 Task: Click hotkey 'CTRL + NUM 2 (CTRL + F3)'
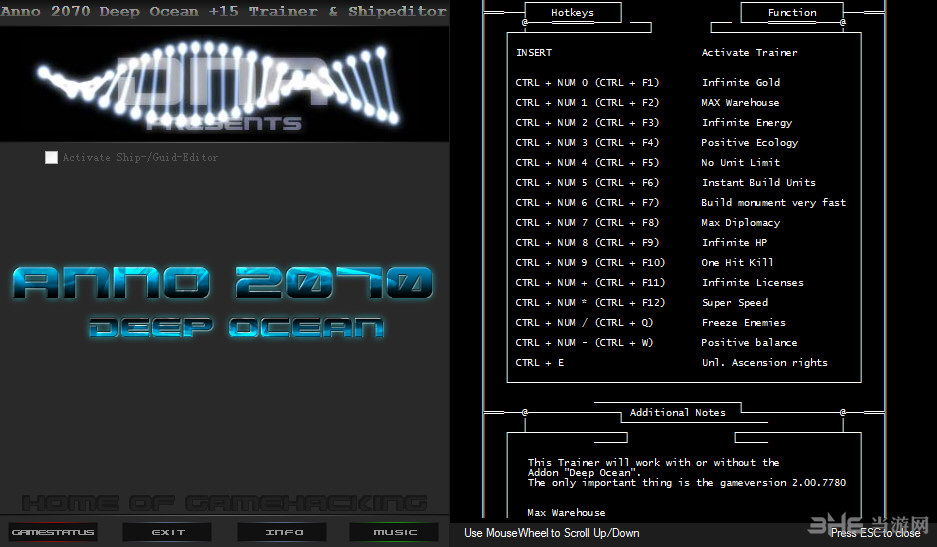click(587, 123)
